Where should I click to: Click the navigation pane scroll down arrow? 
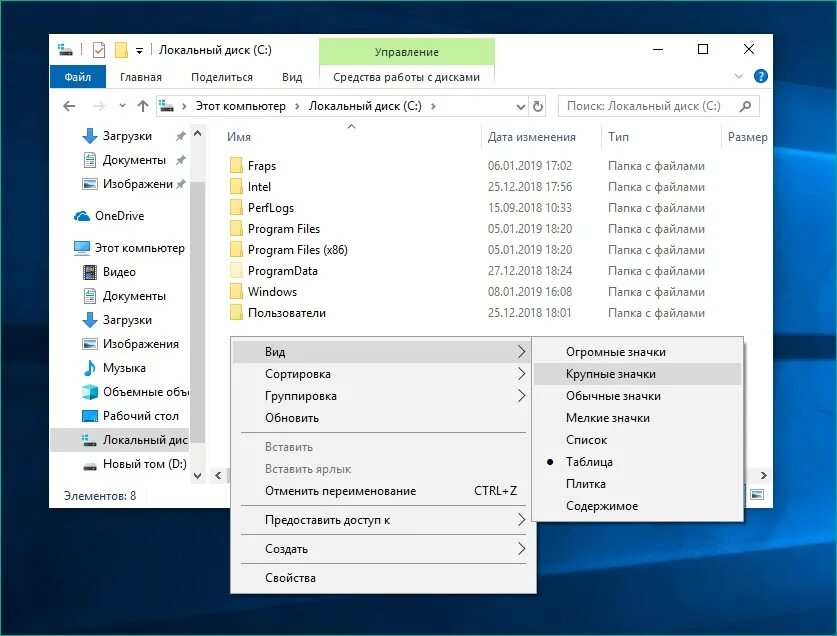click(x=198, y=475)
